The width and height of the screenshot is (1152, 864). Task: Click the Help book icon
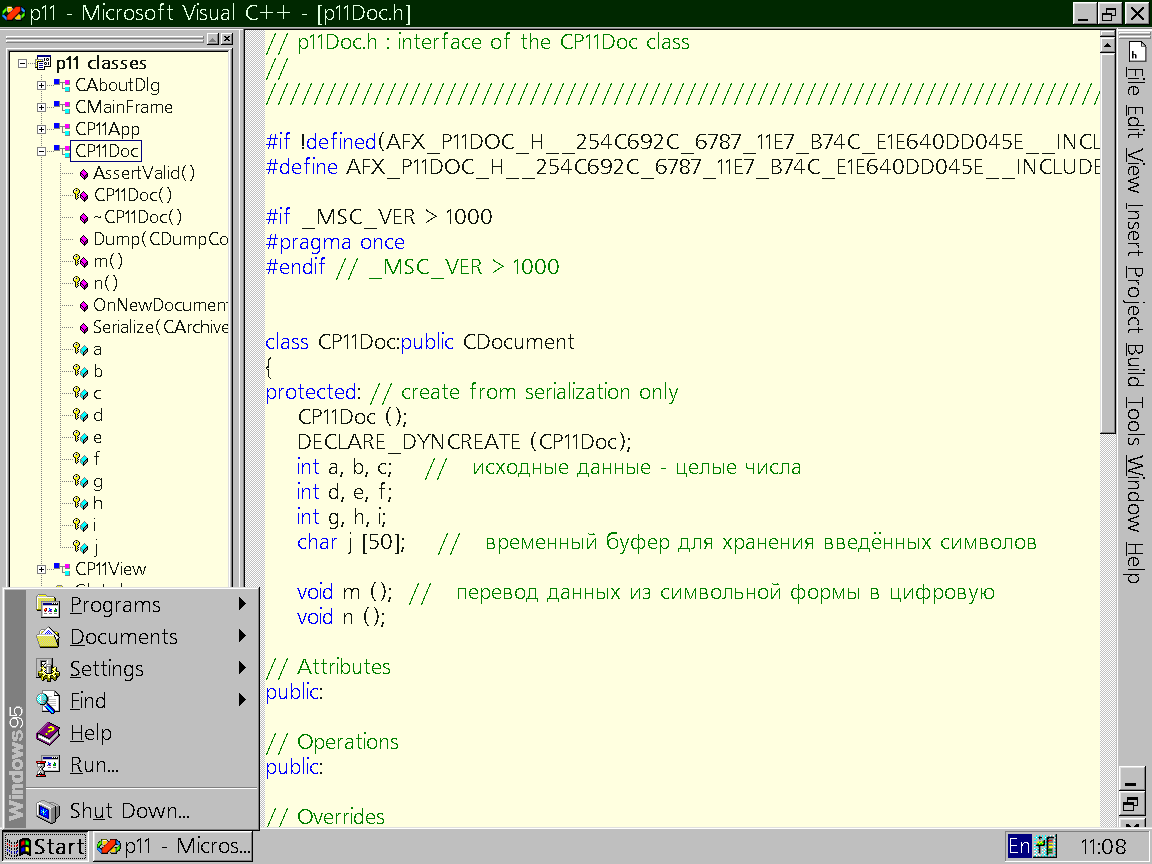[x=48, y=733]
